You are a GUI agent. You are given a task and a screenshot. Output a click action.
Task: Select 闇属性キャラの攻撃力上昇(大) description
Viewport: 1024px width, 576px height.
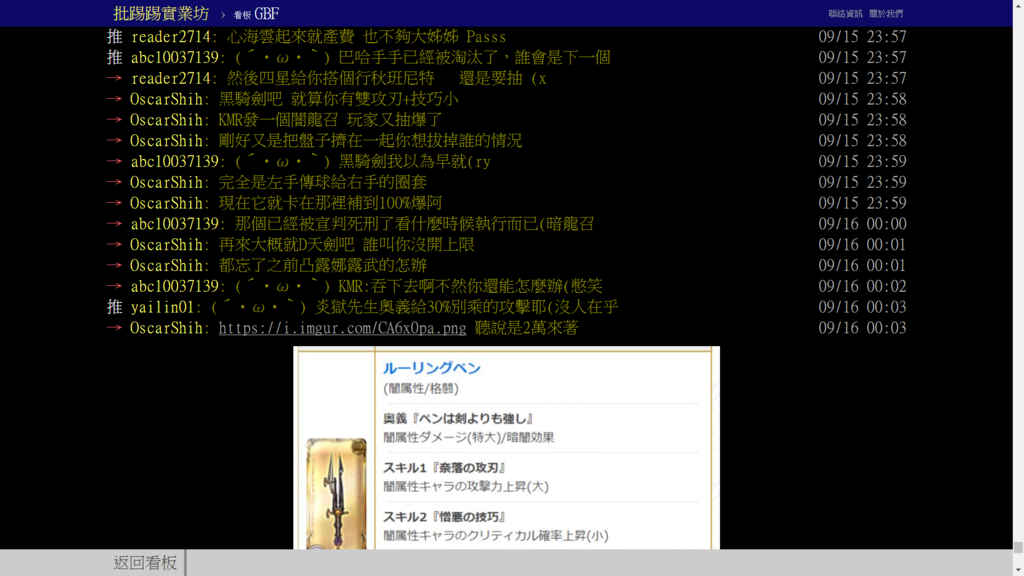coord(466,487)
